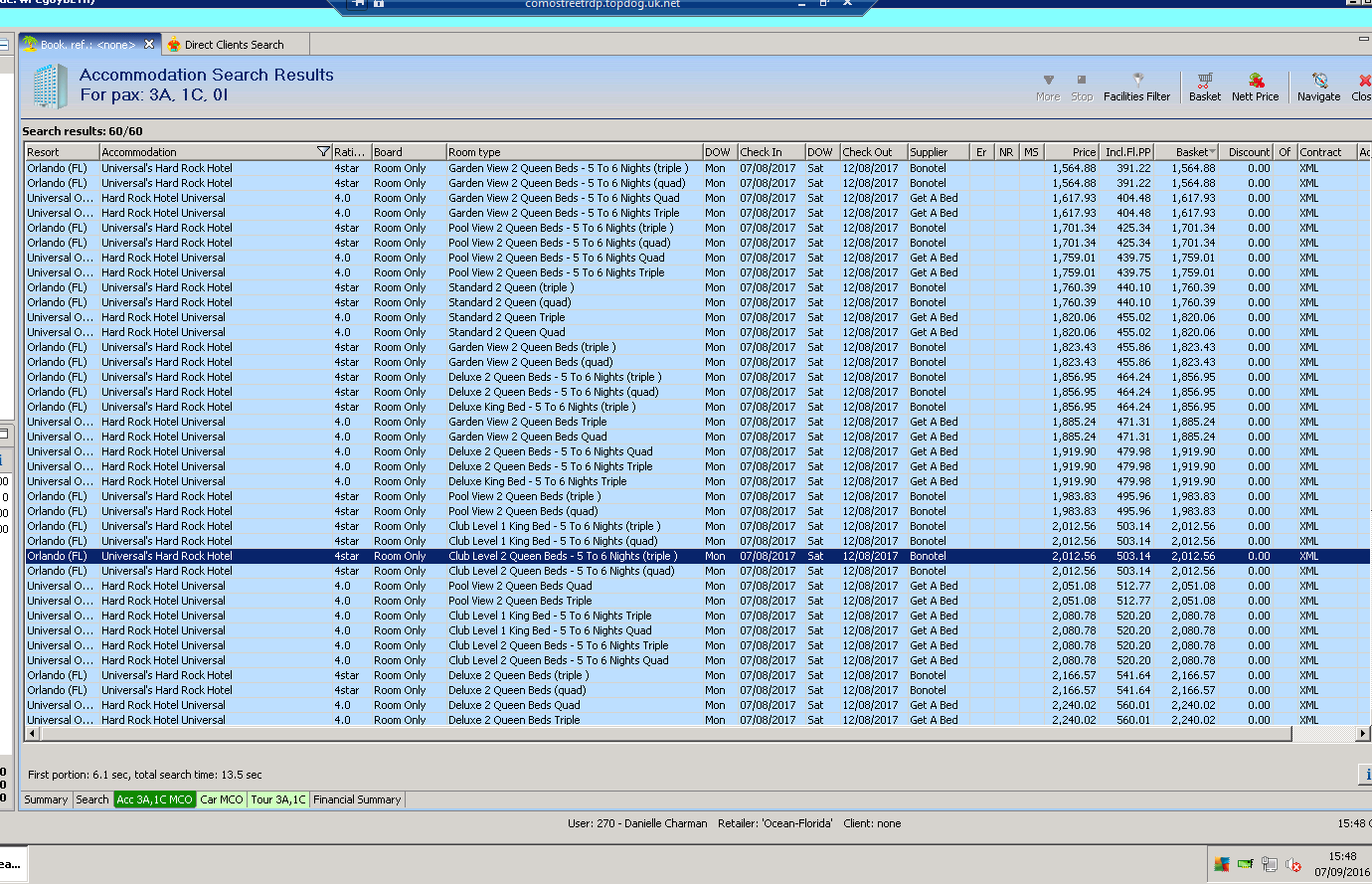Sort by the Incl.Fl.PP column header
The height and width of the screenshot is (884, 1372).
tap(1126, 152)
